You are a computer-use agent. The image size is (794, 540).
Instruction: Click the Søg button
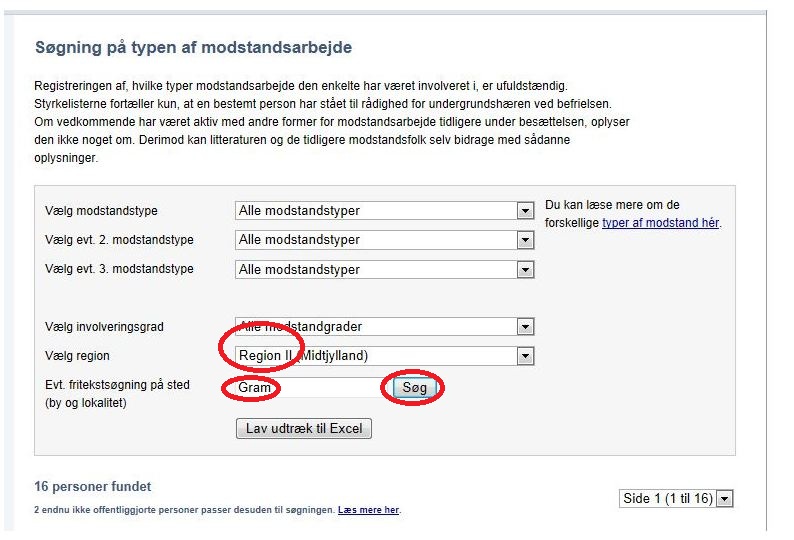pos(414,388)
